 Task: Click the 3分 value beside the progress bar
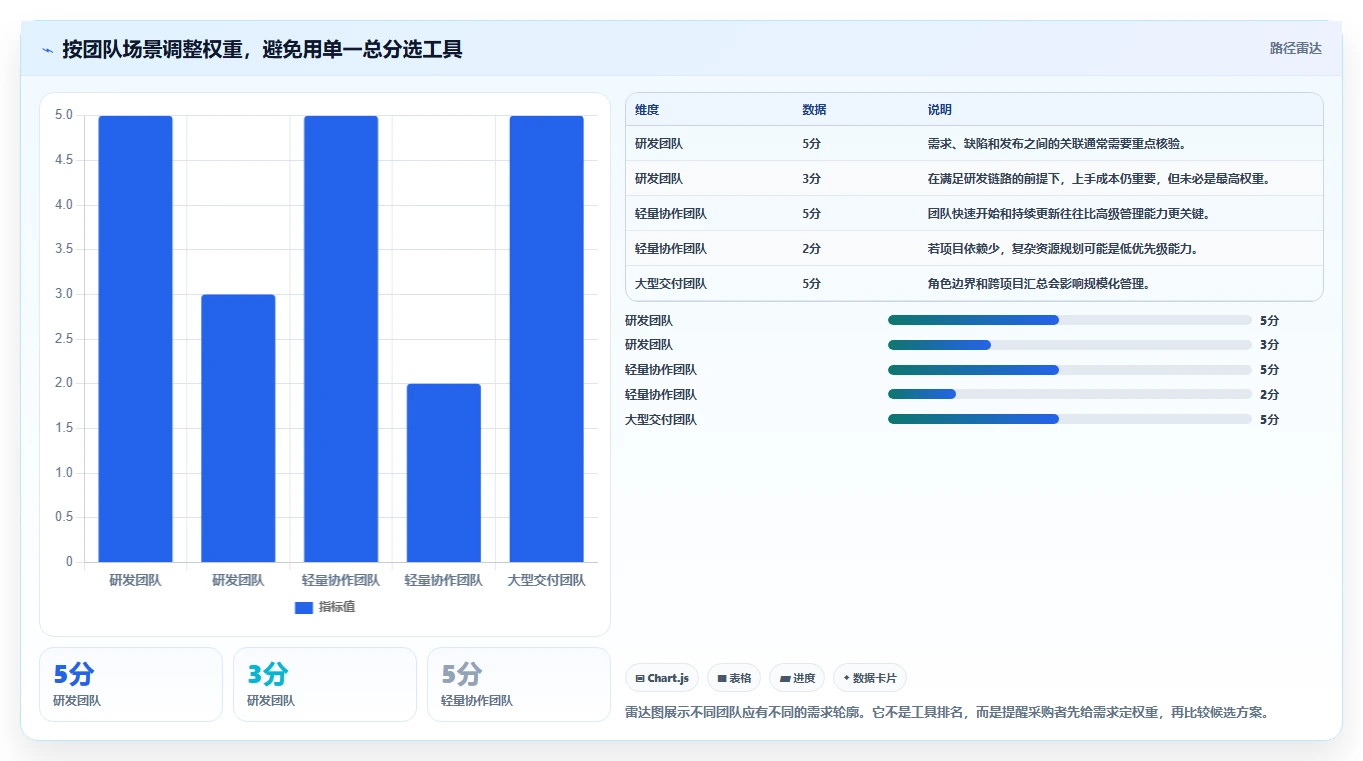tap(1269, 345)
